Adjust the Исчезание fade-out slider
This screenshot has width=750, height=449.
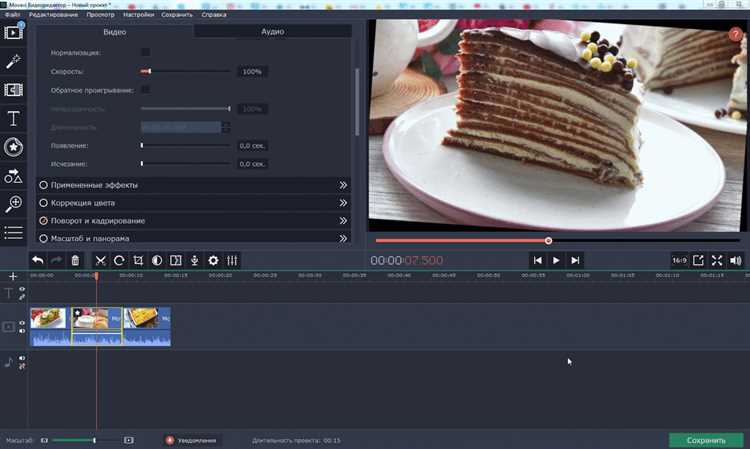click(185, 164)
